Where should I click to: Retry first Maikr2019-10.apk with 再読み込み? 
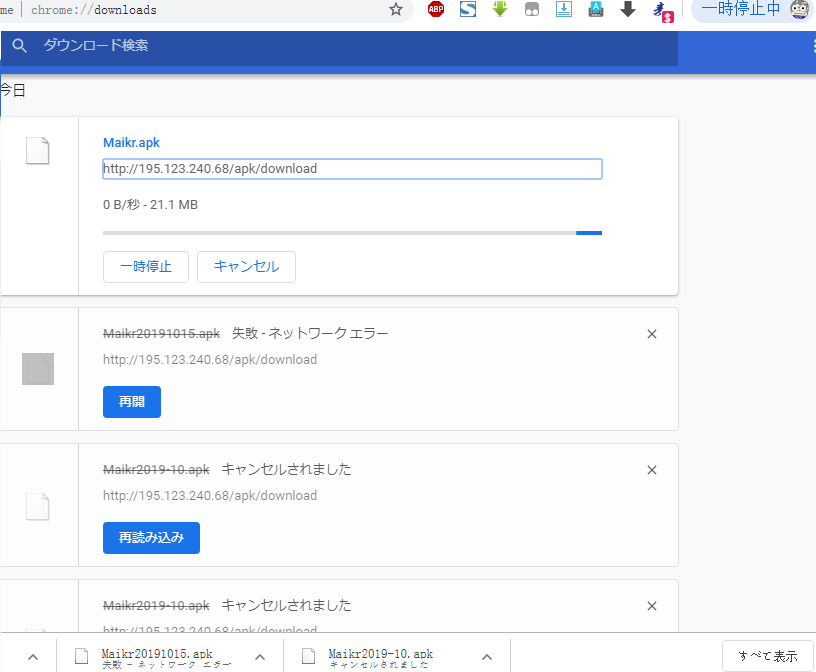pos(151,538)
